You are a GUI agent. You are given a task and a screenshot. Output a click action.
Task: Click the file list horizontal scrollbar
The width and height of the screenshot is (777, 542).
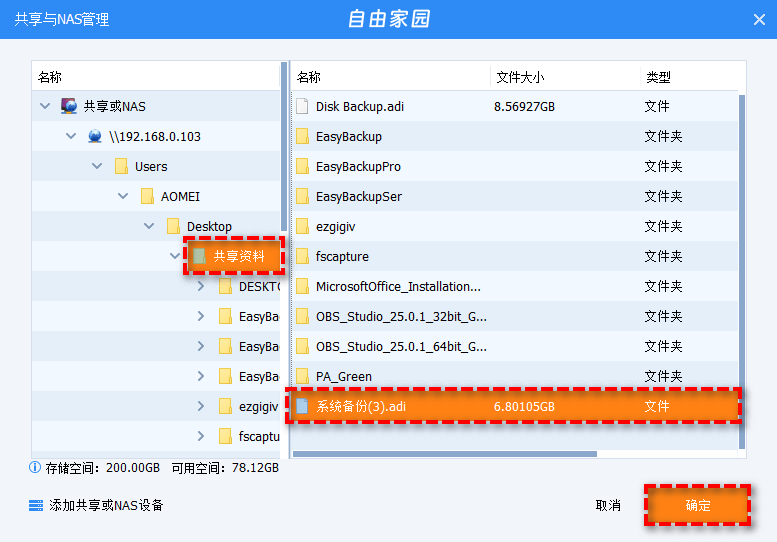click(x=445, y=454)
